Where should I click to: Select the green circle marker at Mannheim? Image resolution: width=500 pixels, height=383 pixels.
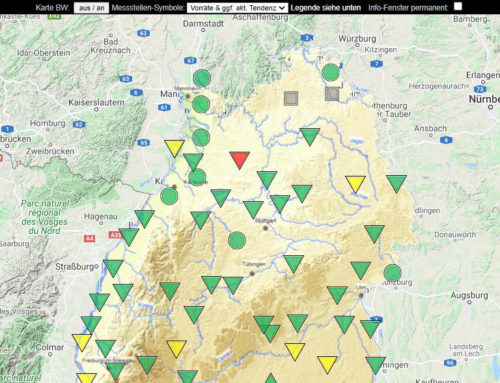click(x=201, y=104)
